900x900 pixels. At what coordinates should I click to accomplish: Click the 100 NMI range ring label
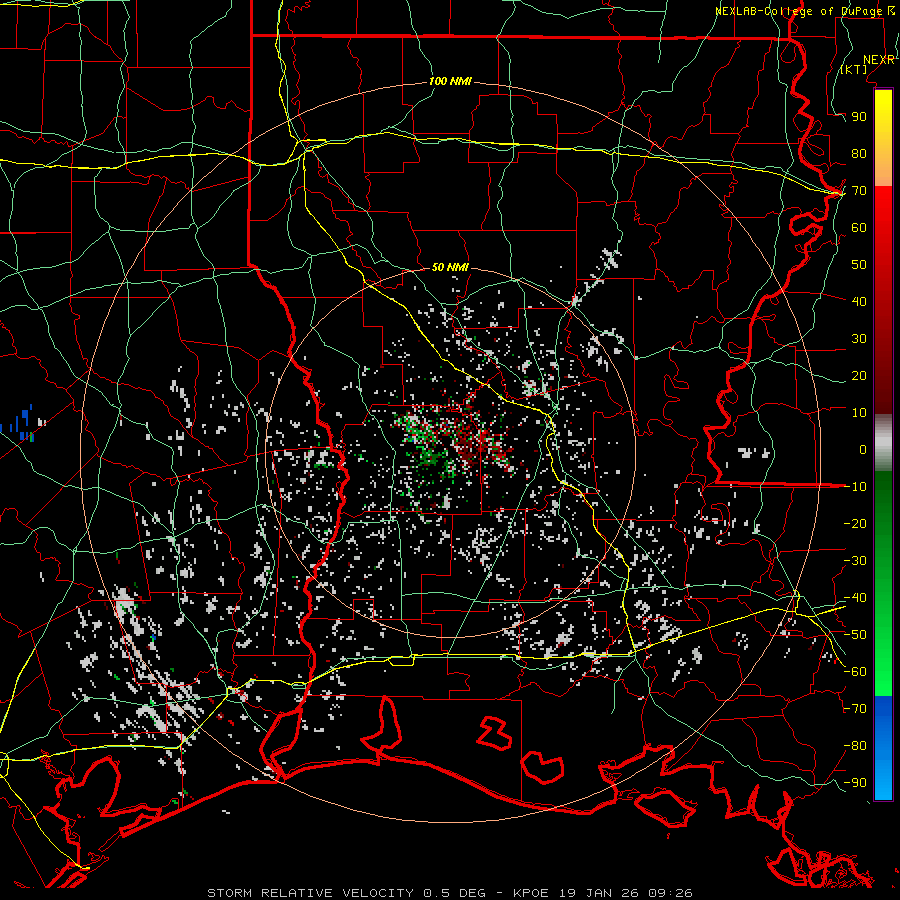(x=450, y=82)
